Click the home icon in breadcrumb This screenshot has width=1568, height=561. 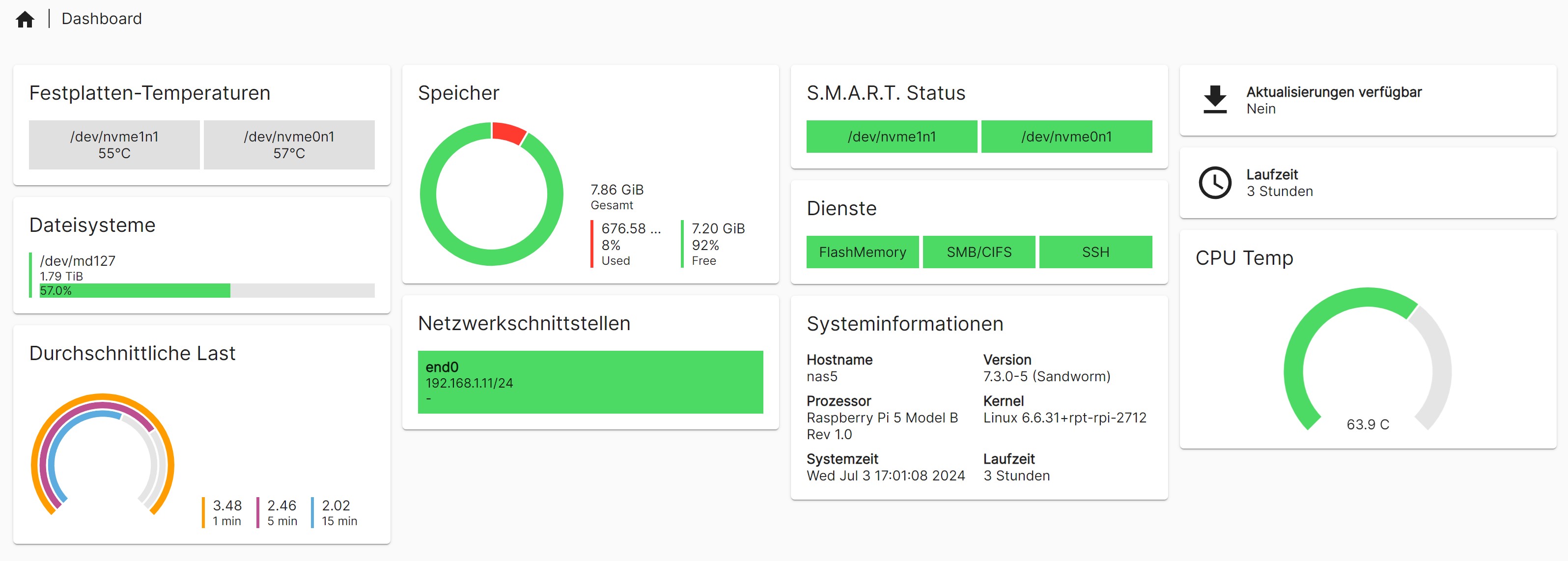coord(25,20)
